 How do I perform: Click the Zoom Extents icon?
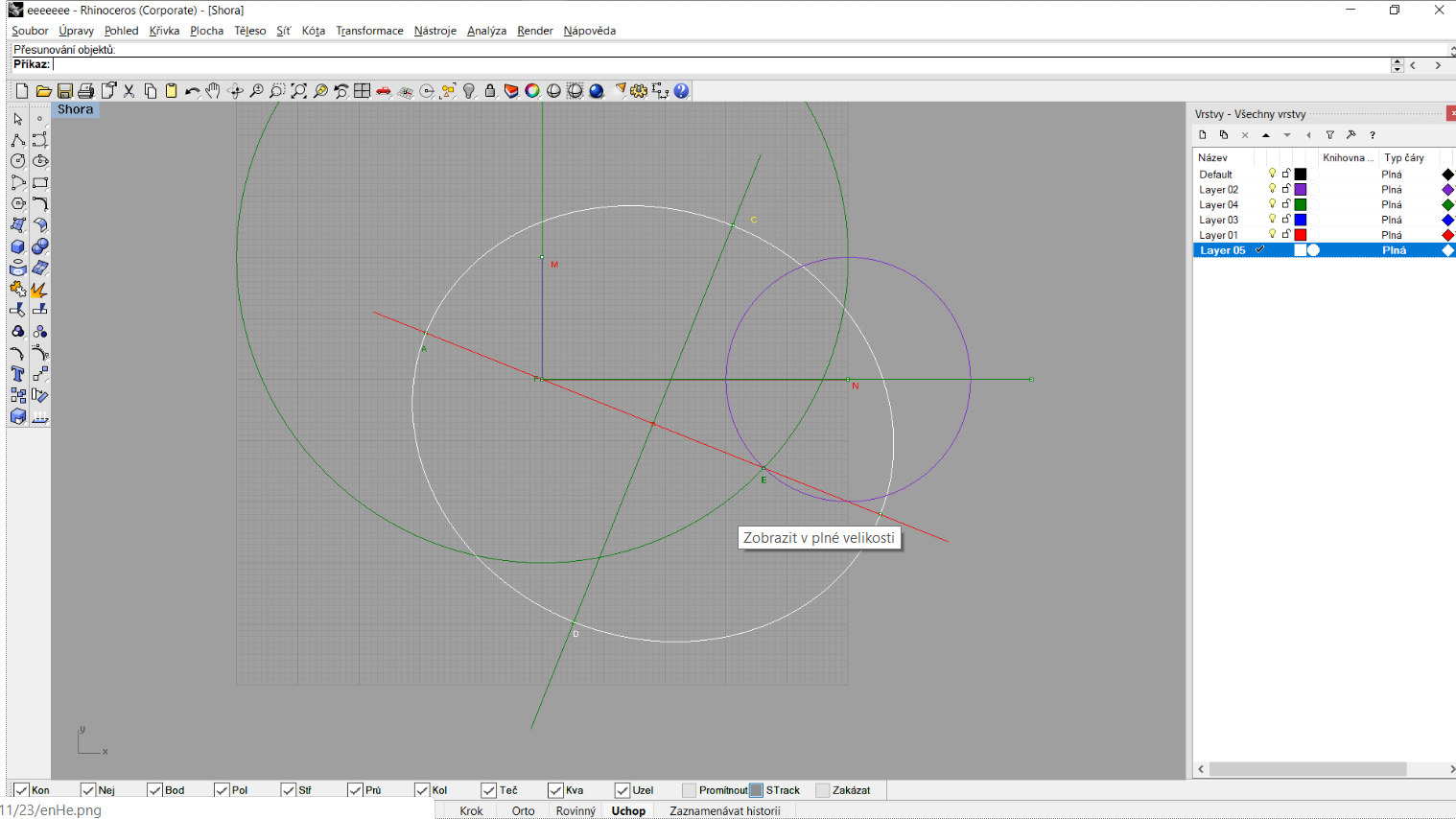tap(298, 91)
